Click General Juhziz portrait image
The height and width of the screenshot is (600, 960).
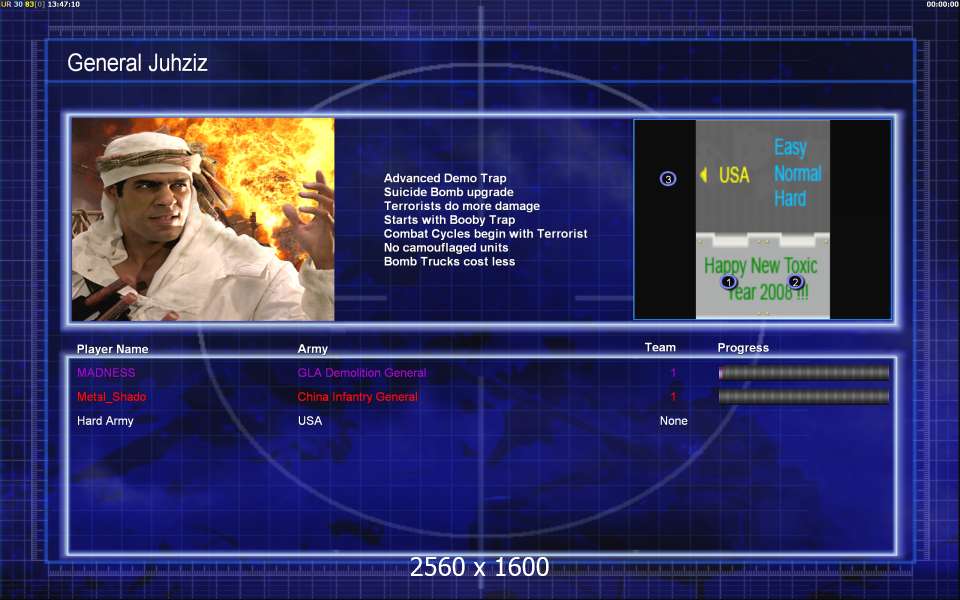click(203, 219)
